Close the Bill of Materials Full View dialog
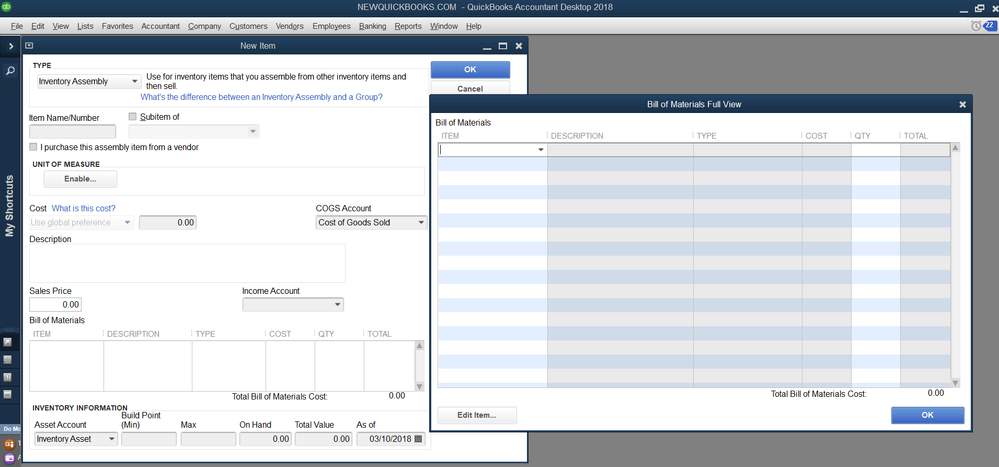The width and height of the screenshot is (999, 467). coord(962,104)
